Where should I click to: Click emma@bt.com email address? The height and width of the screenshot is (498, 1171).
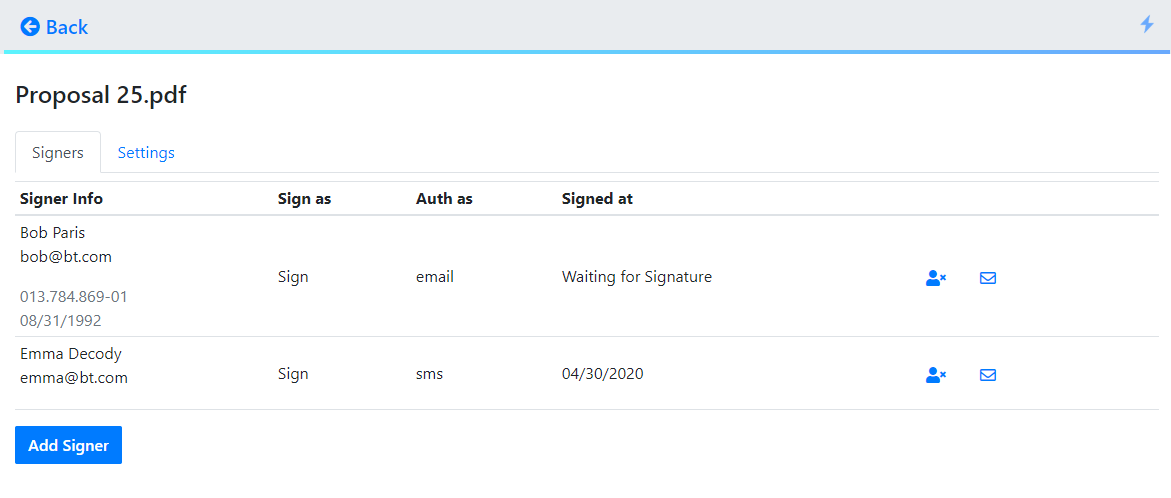[74, 378]
